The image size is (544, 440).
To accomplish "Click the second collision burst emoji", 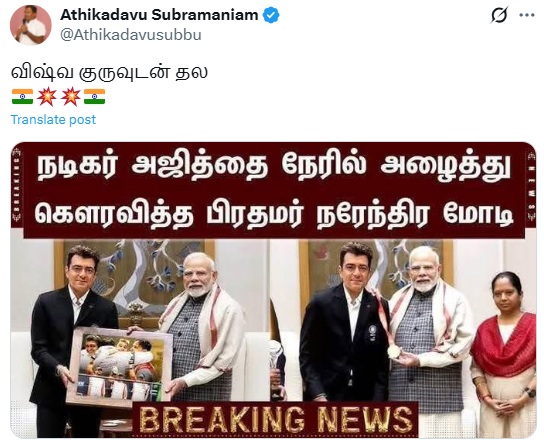I will click(x=70, y=96).
